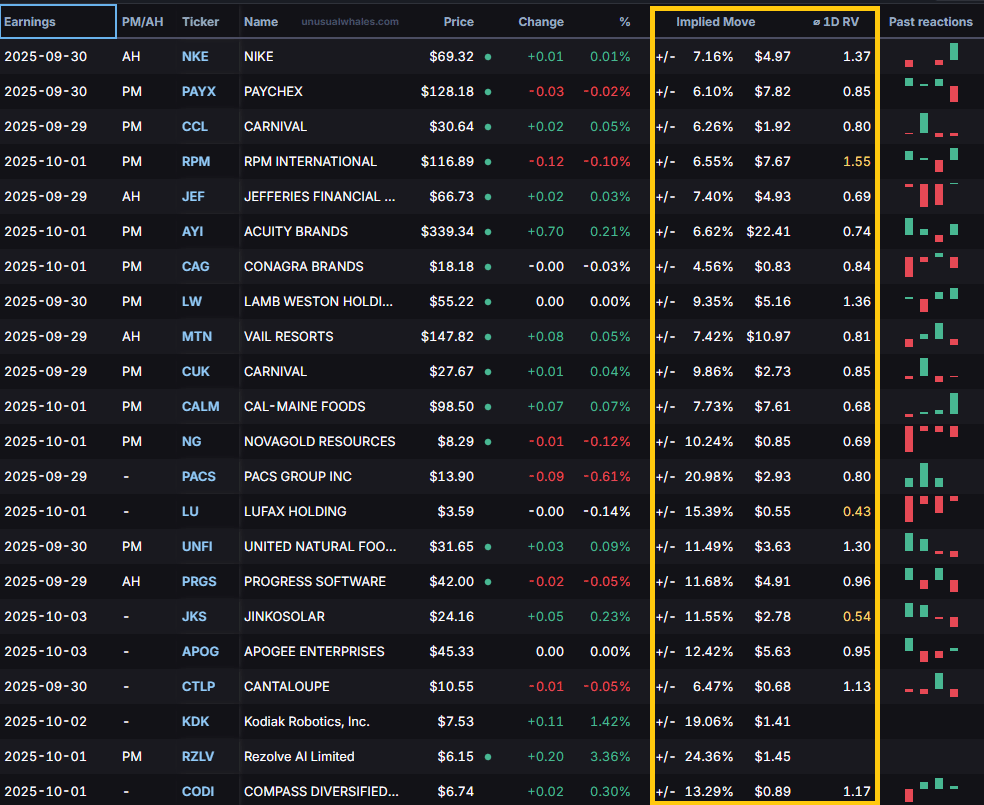Open the CUK ticker link
Image resolution: width=984 pixels, height=805 pixels.
pos(195,371)
